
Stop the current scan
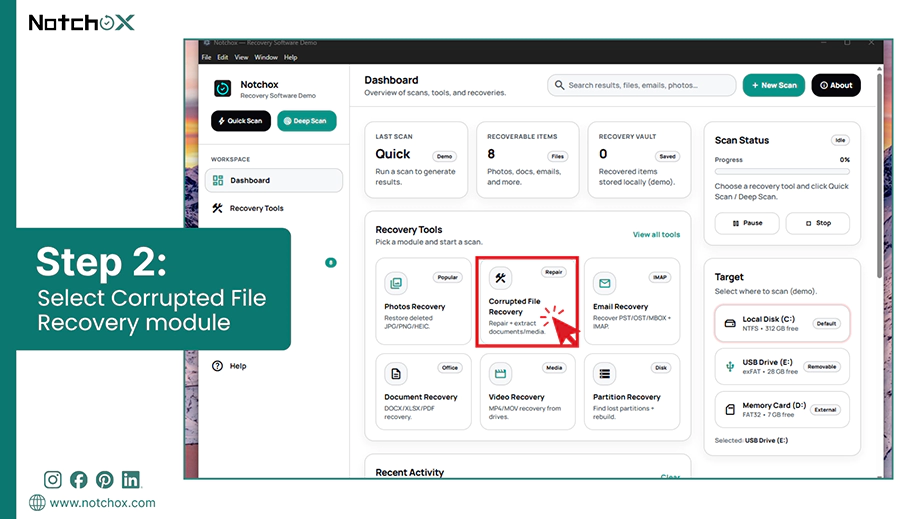[818, 223]
